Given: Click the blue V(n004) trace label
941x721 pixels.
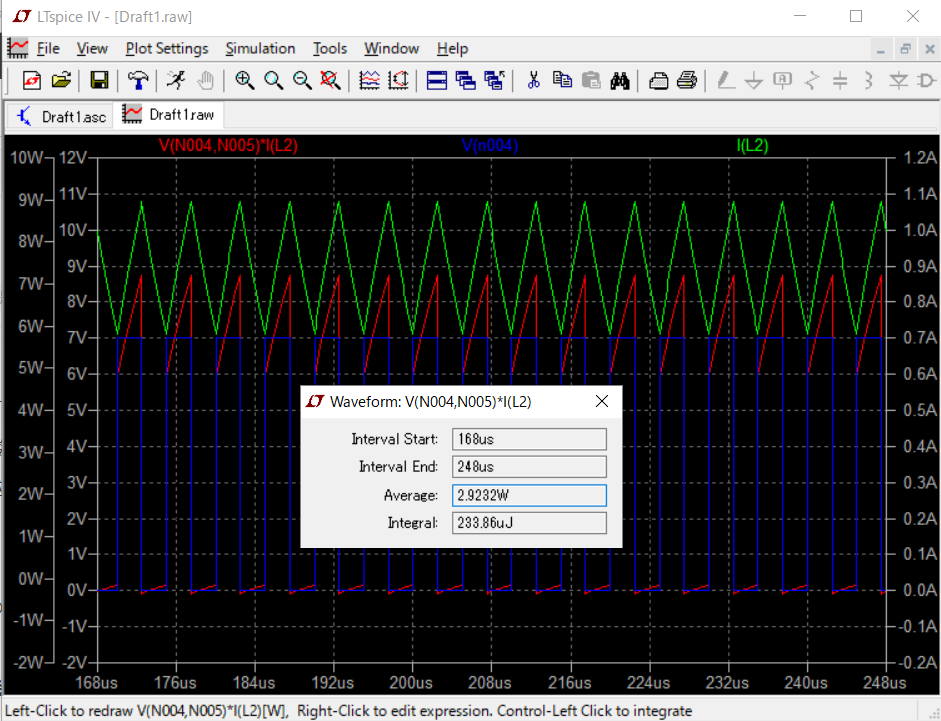Looking at the screenshot, I should pos(490,145).
